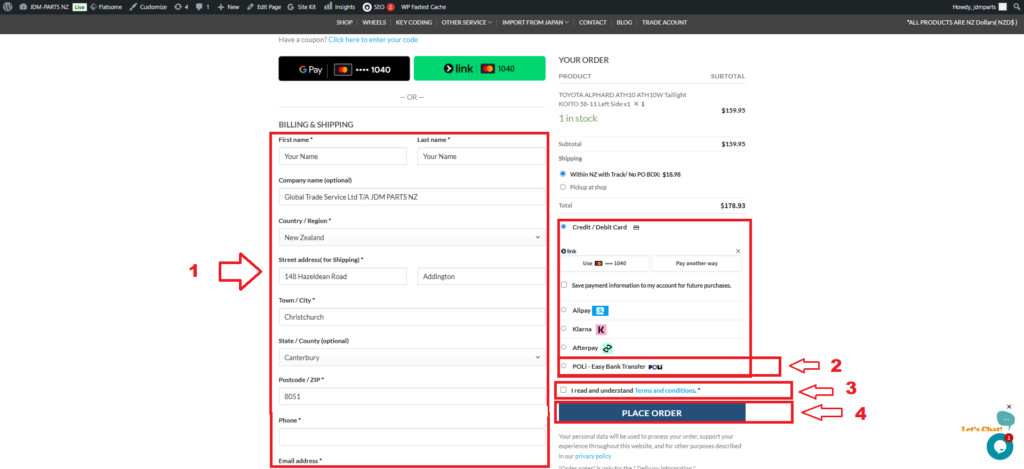Viewport: 1024px width, 469px height.
Task: Open Yoast SEO menu
Action: click(379, 7)
